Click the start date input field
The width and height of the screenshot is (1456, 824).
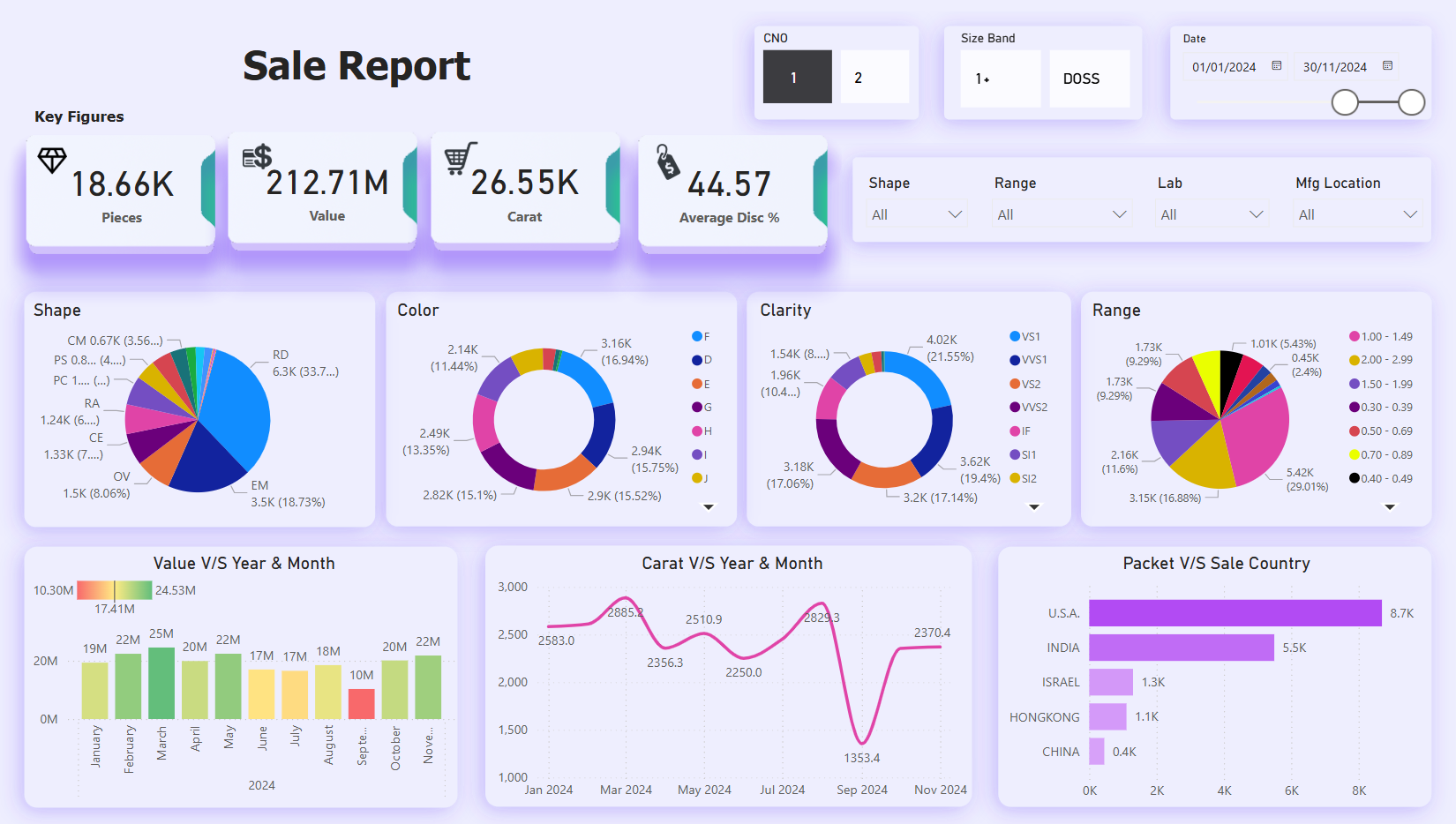(x=1225, y=67)
